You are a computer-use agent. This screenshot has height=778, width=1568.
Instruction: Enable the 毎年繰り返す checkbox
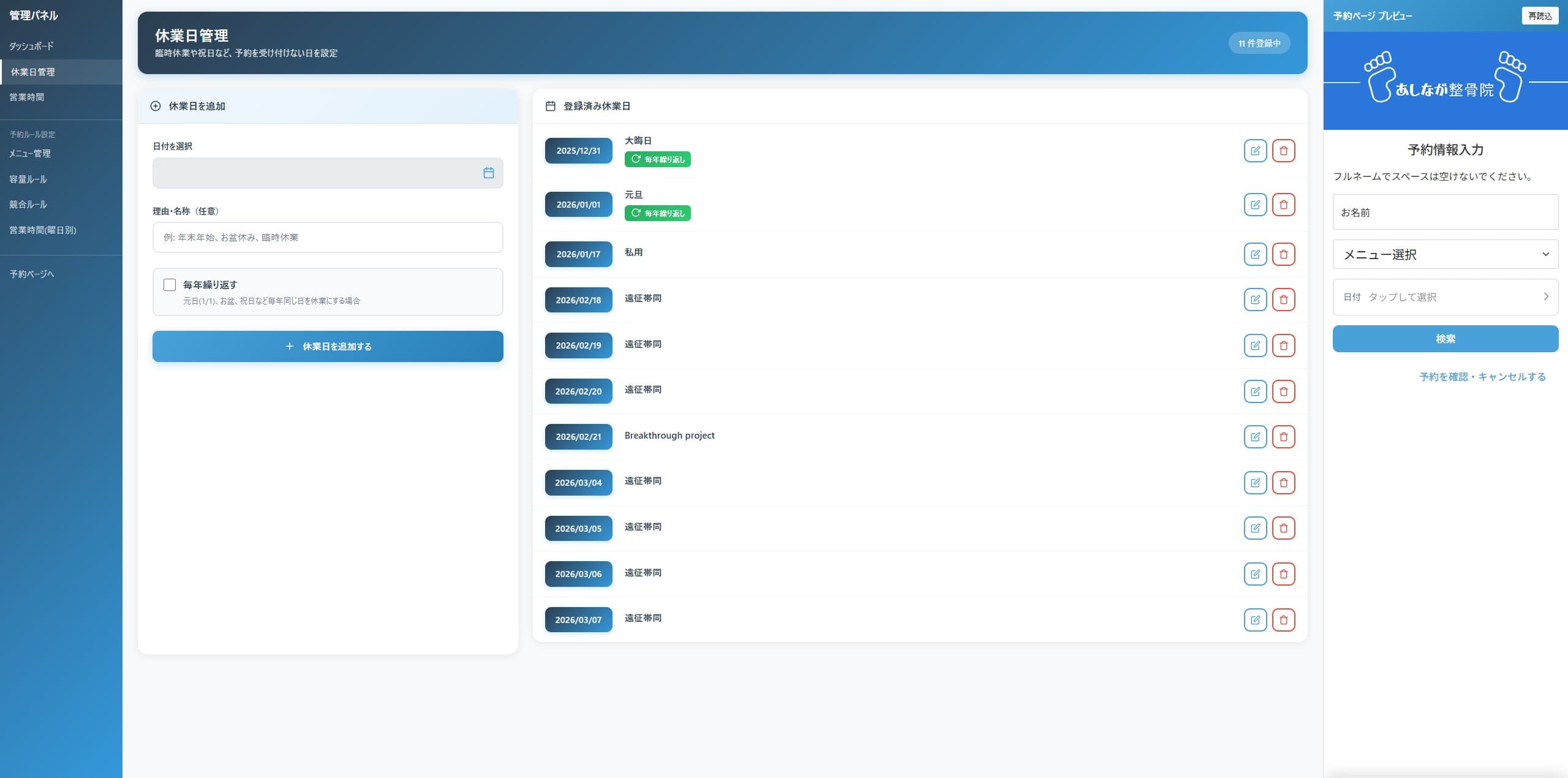(x=170, y=285)
